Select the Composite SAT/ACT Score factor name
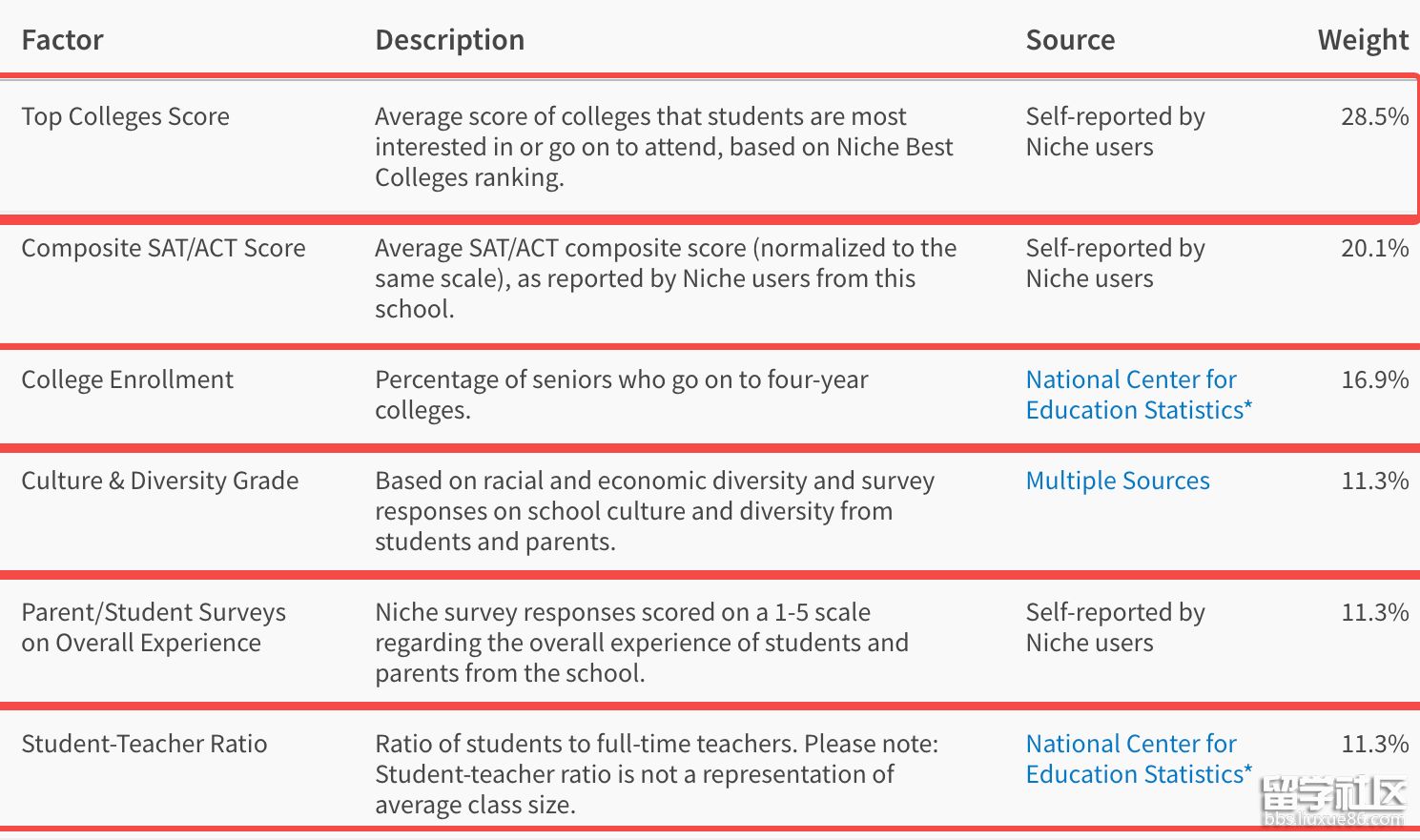The width and height of the screenshot is (1420, 840). tap(163, 248)
